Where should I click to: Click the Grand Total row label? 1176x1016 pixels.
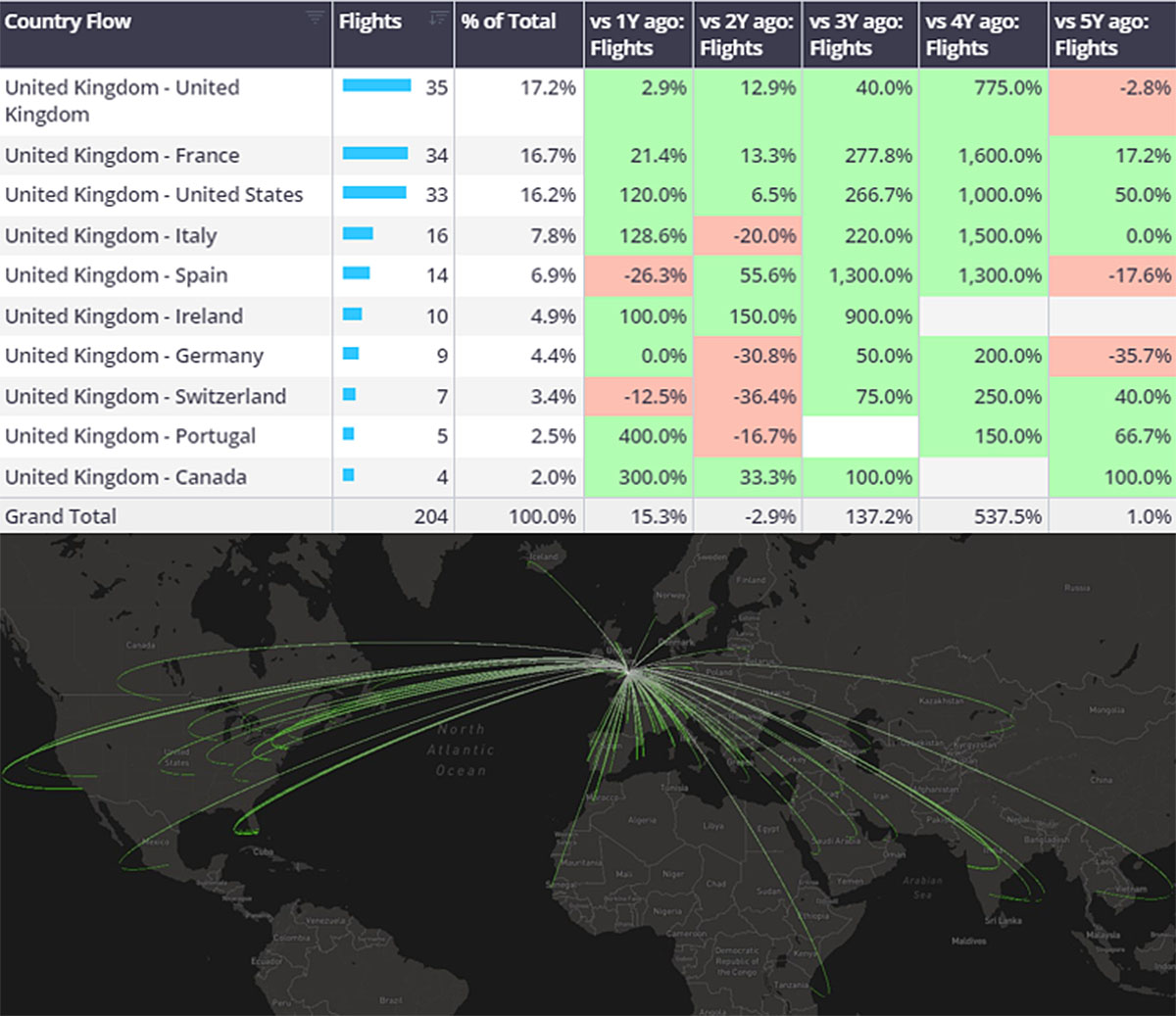61,516
